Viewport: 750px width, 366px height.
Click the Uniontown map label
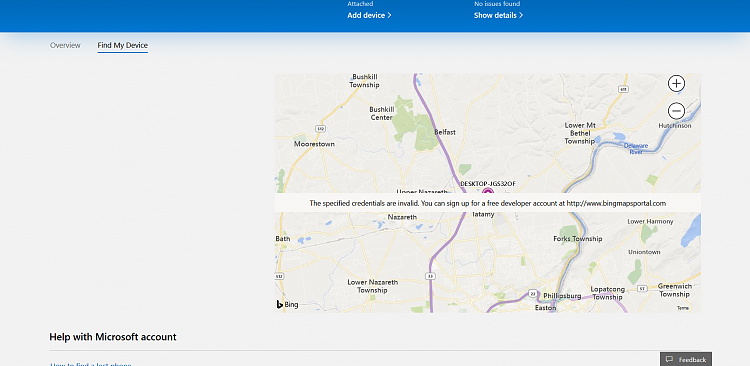coord(644,252)
